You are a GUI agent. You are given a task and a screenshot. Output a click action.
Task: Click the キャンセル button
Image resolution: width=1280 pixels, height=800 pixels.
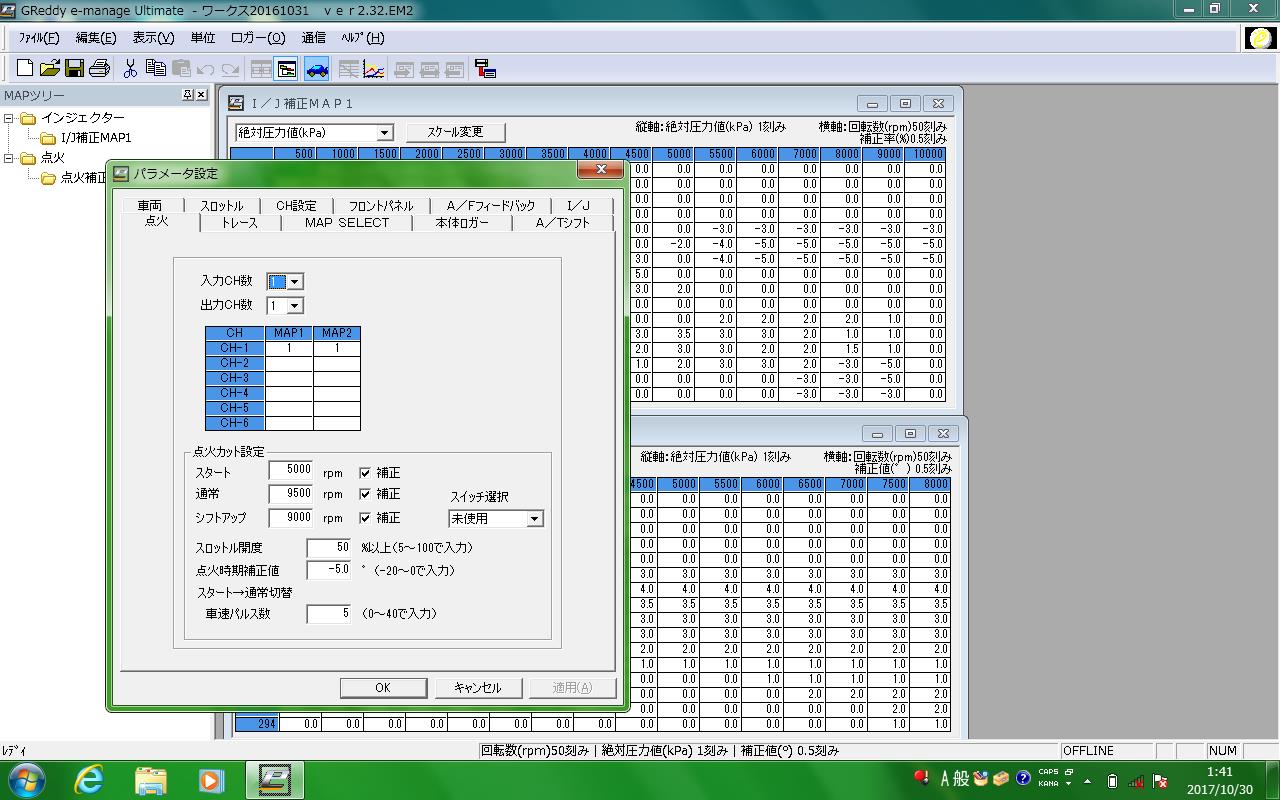click(477, 688)
